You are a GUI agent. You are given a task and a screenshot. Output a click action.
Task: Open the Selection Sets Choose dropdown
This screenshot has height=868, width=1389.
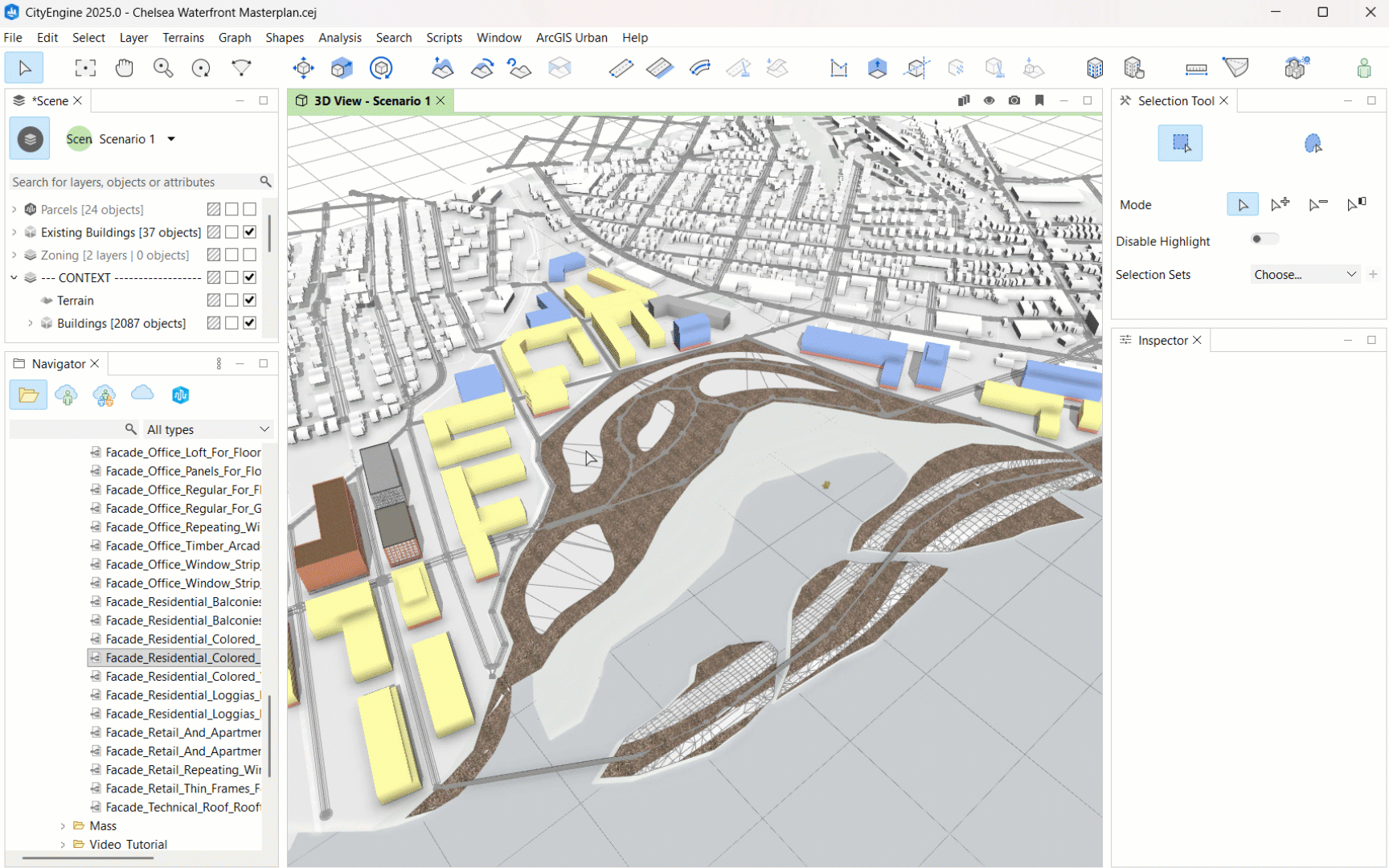point(1304,275)
